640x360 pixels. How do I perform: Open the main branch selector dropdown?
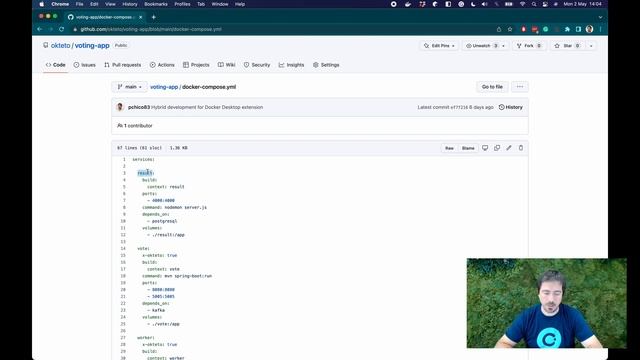tap(129, 87)
